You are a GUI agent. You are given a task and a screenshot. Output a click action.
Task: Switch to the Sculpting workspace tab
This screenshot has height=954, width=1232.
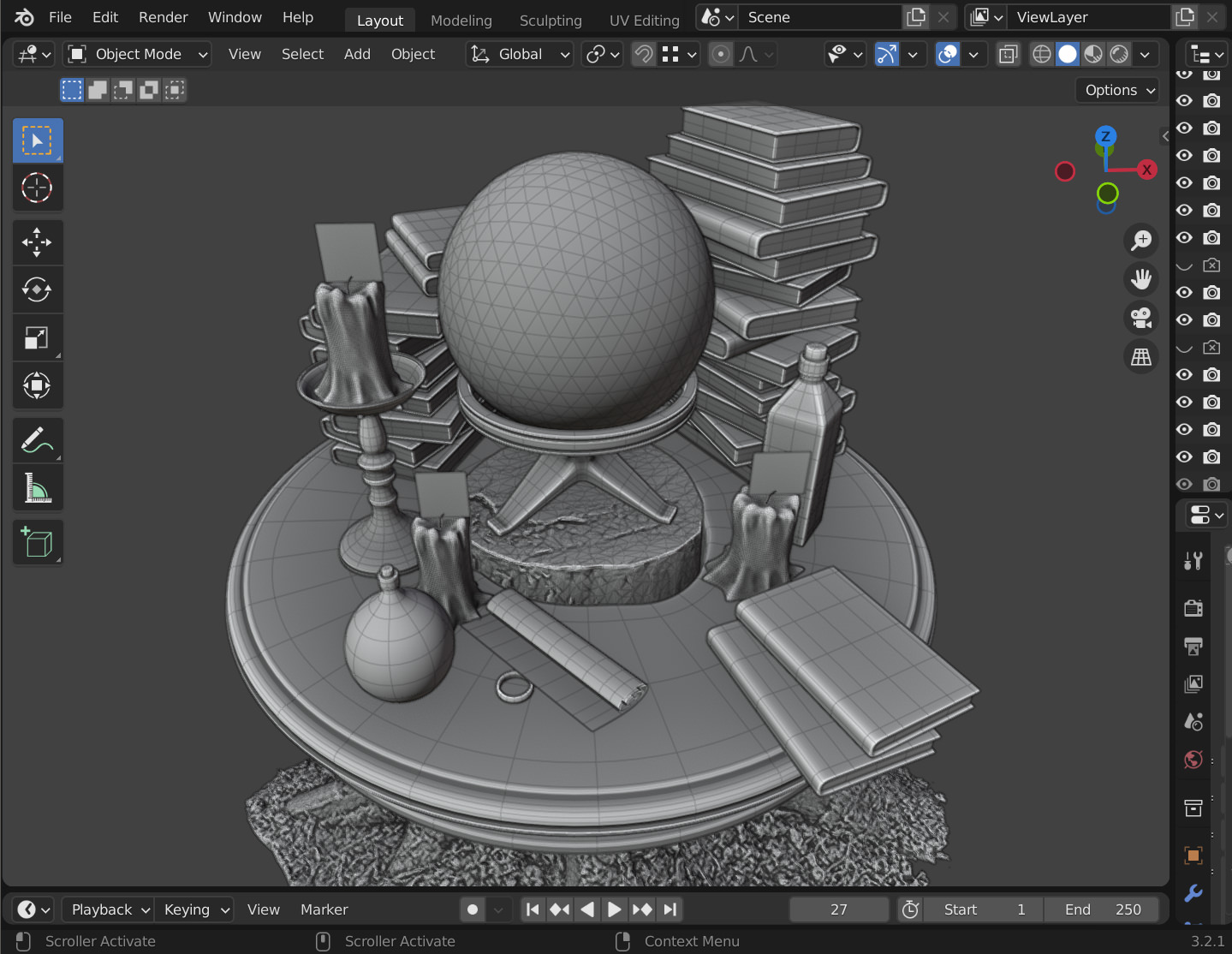(551, 20)
